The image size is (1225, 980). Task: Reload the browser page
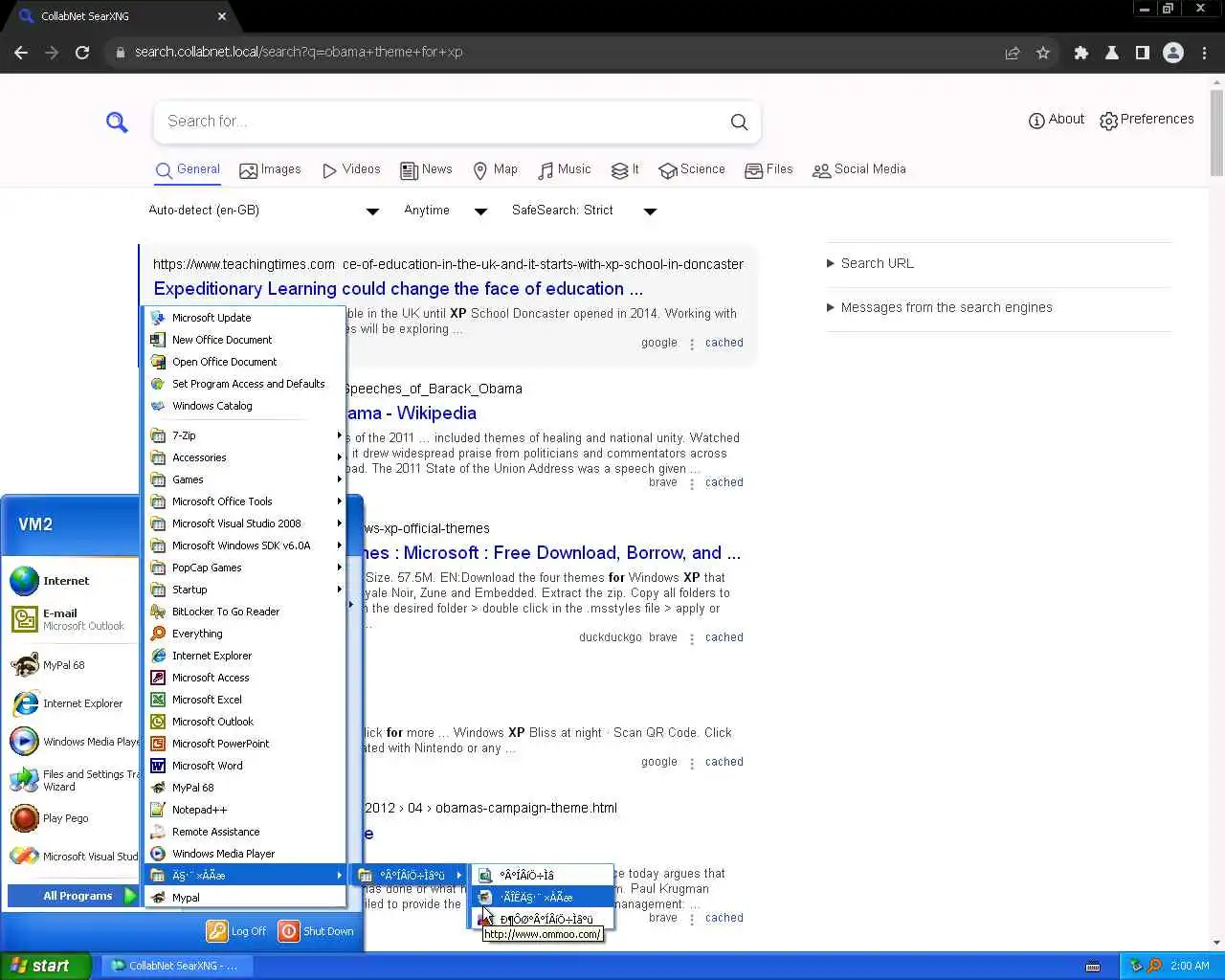tap(82, 53)
